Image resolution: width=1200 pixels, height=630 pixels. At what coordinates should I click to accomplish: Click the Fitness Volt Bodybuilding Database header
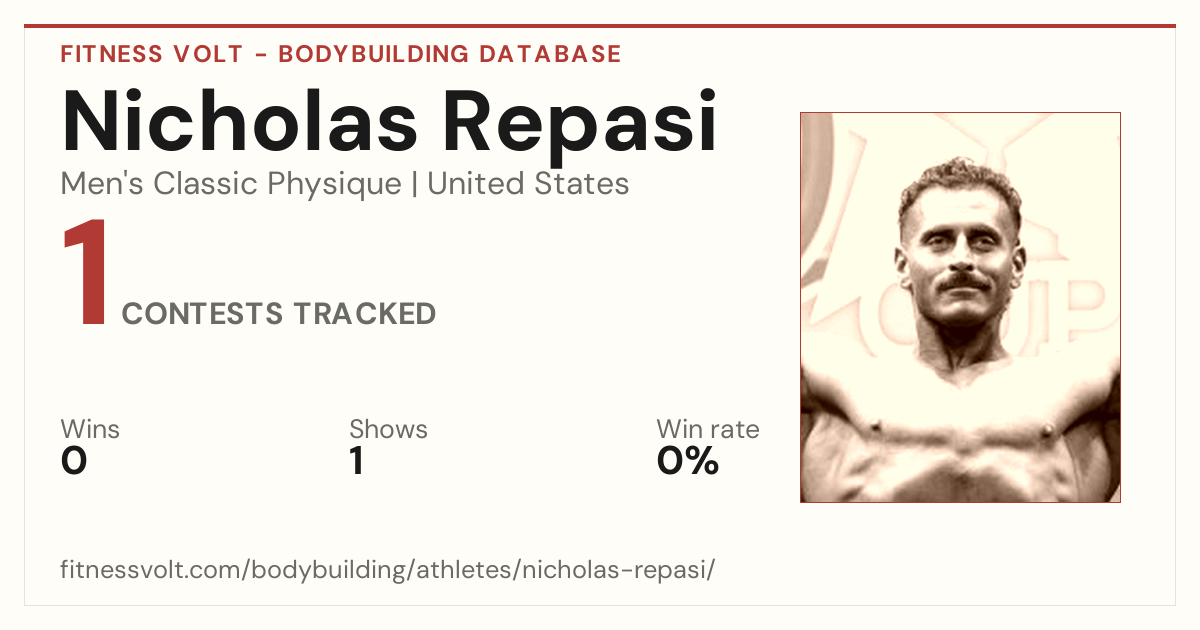pos(341,54)
